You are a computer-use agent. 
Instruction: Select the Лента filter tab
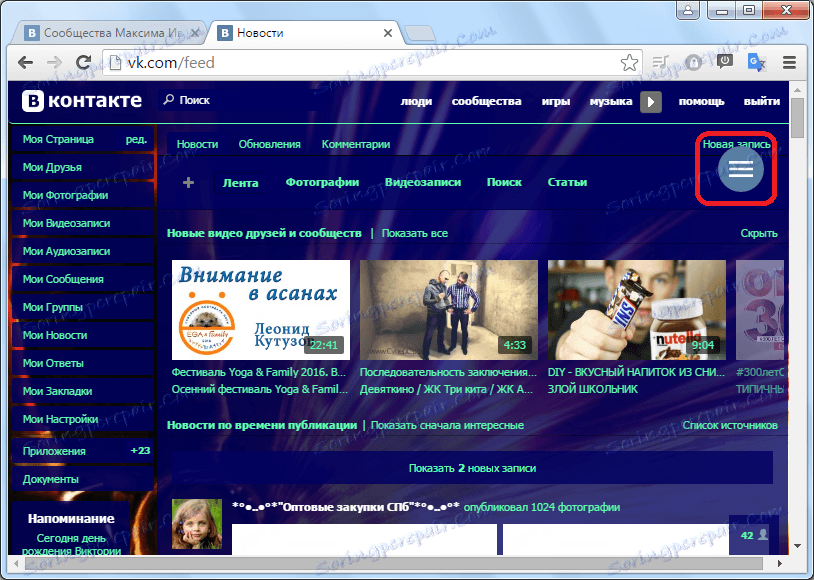pos(240,183)
